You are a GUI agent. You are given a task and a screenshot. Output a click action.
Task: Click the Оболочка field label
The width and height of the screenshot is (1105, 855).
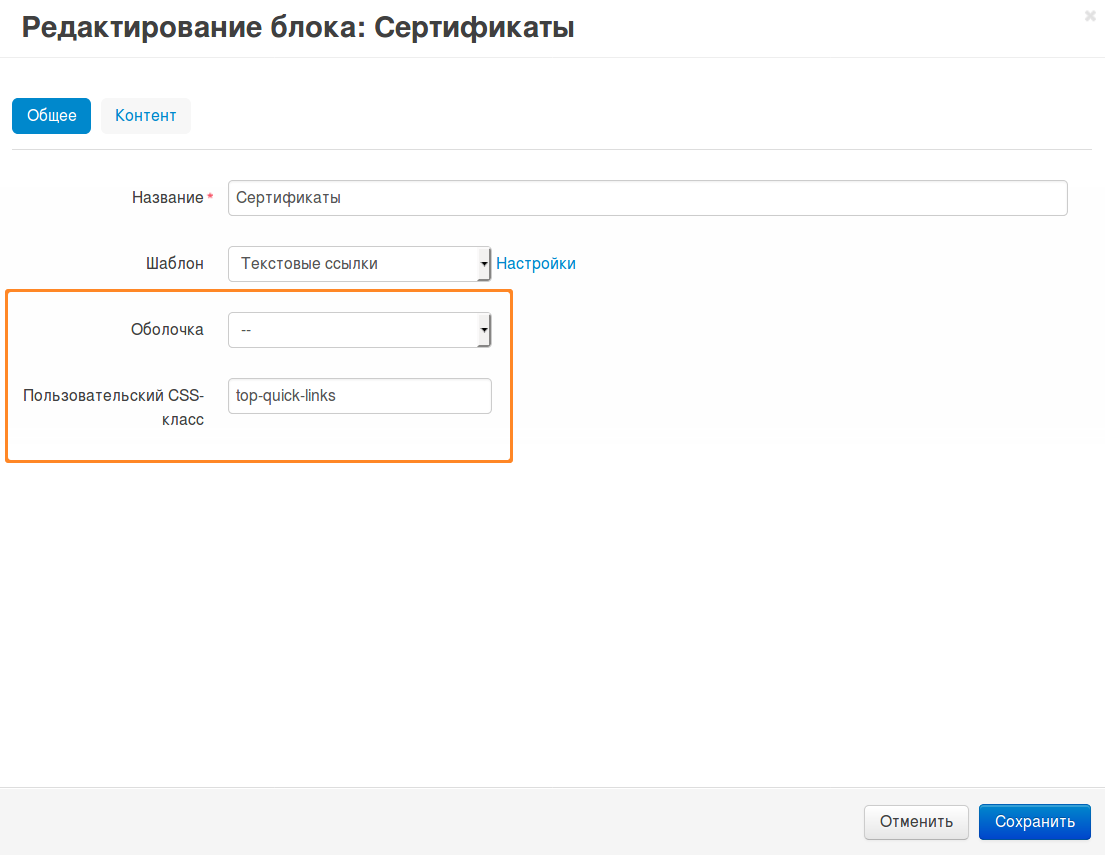167,330
